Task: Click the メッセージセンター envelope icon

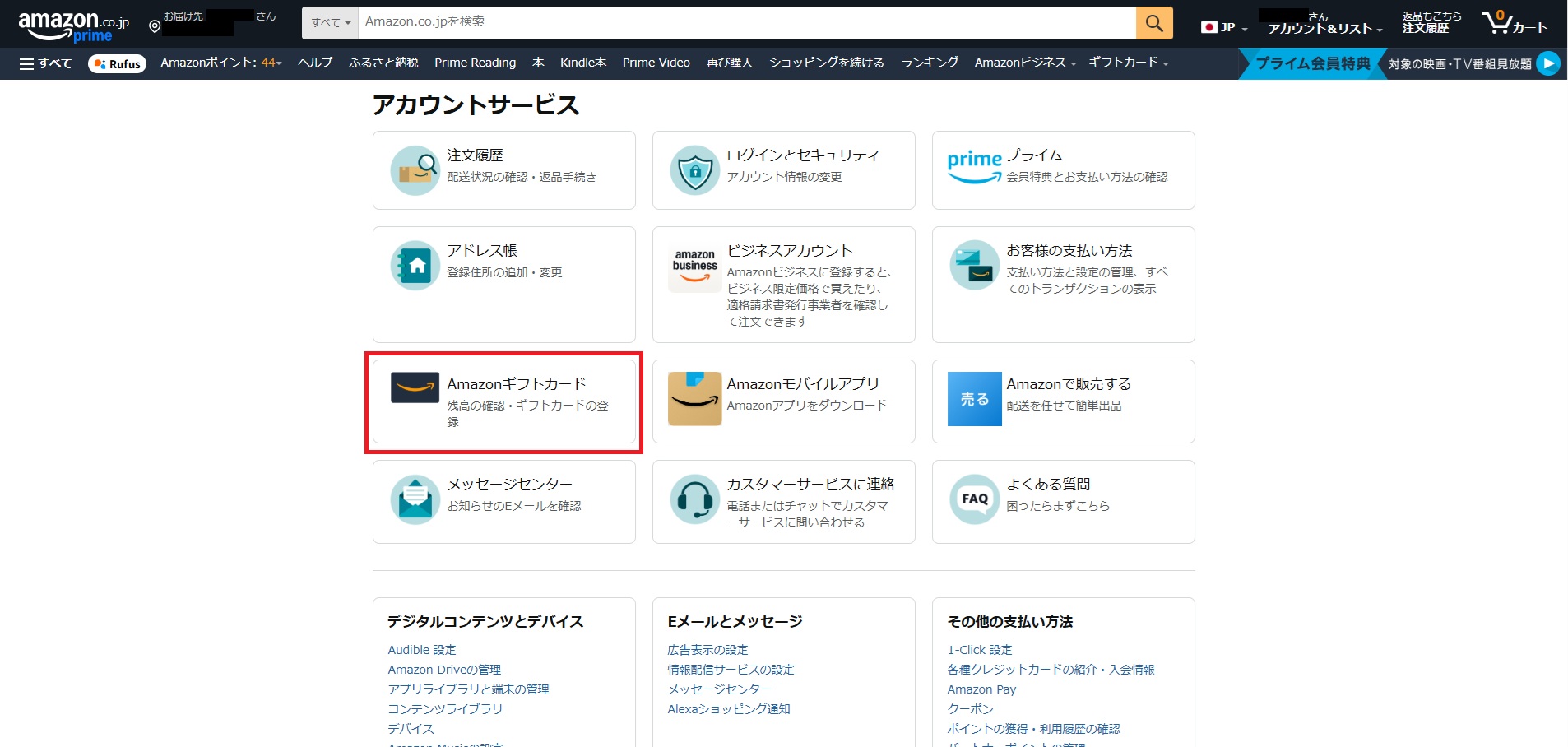Action: click(x=415, y=499)
